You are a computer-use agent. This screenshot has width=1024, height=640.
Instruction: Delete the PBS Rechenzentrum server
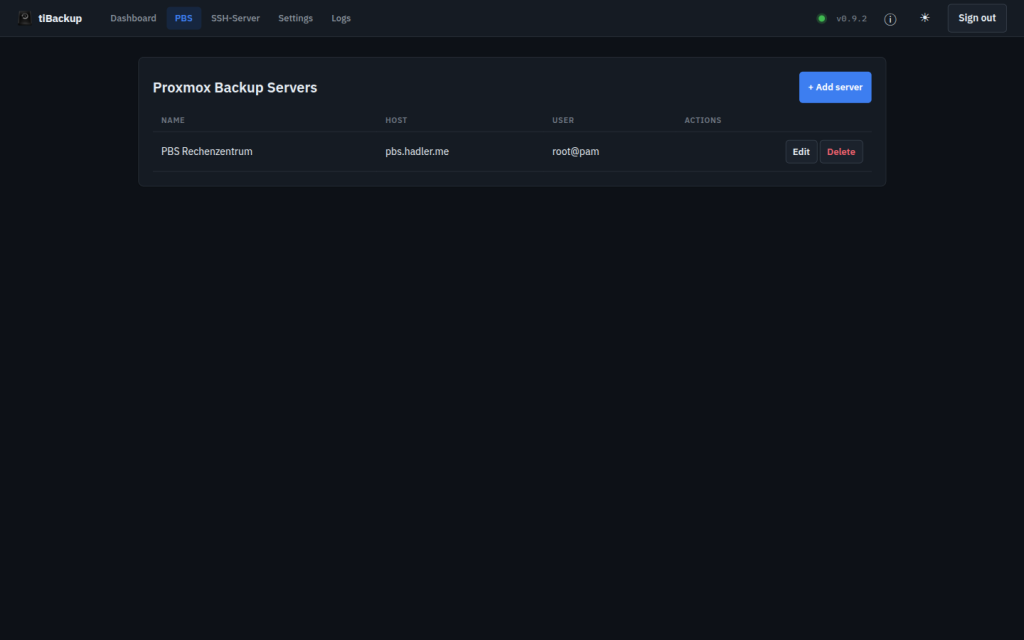[840, 152]
